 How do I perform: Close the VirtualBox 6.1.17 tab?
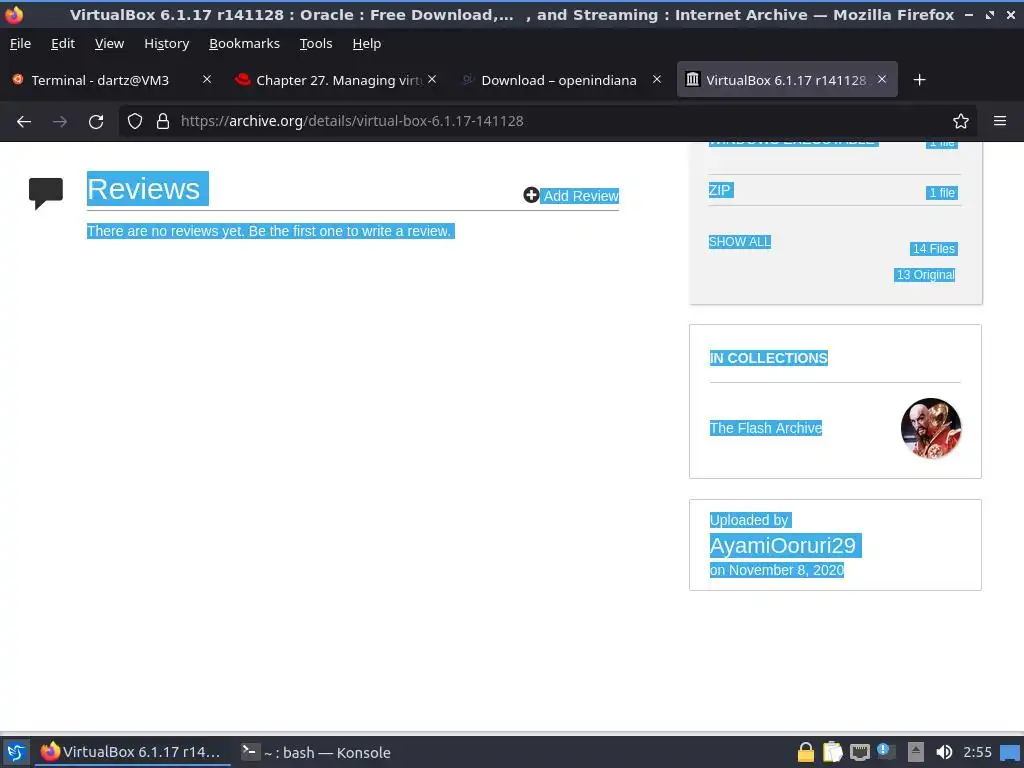(882, 79)
